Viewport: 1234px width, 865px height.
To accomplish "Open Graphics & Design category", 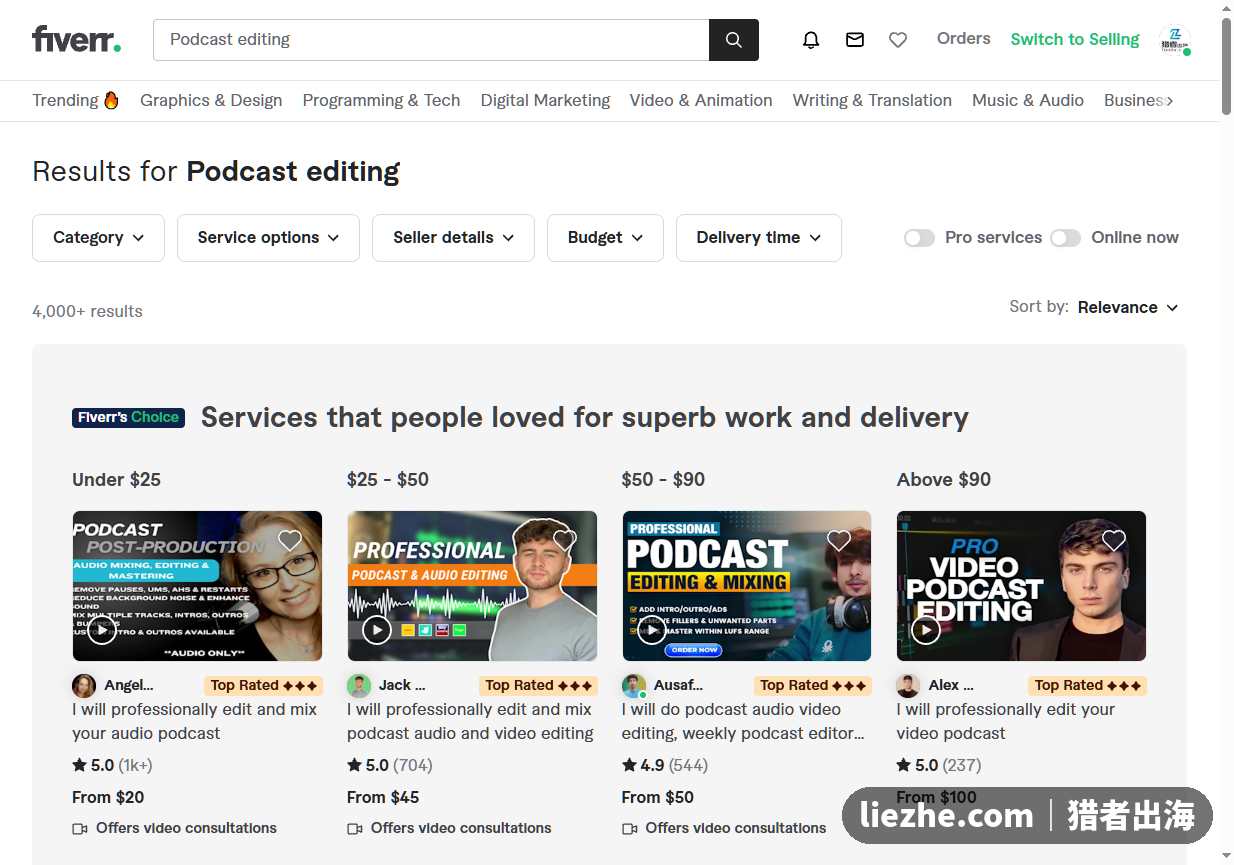I will pos(211,100).
